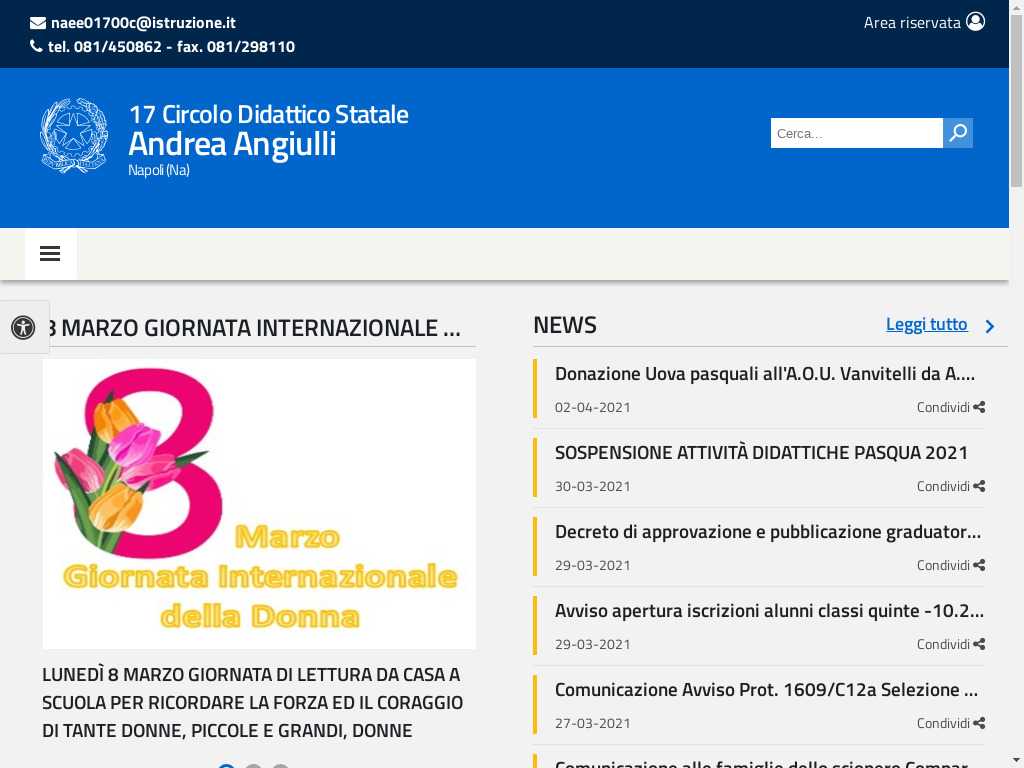Click the naee01700c@istruzione.it email link
This screenshot has width=1024, height=768.
tap(143, 22)
